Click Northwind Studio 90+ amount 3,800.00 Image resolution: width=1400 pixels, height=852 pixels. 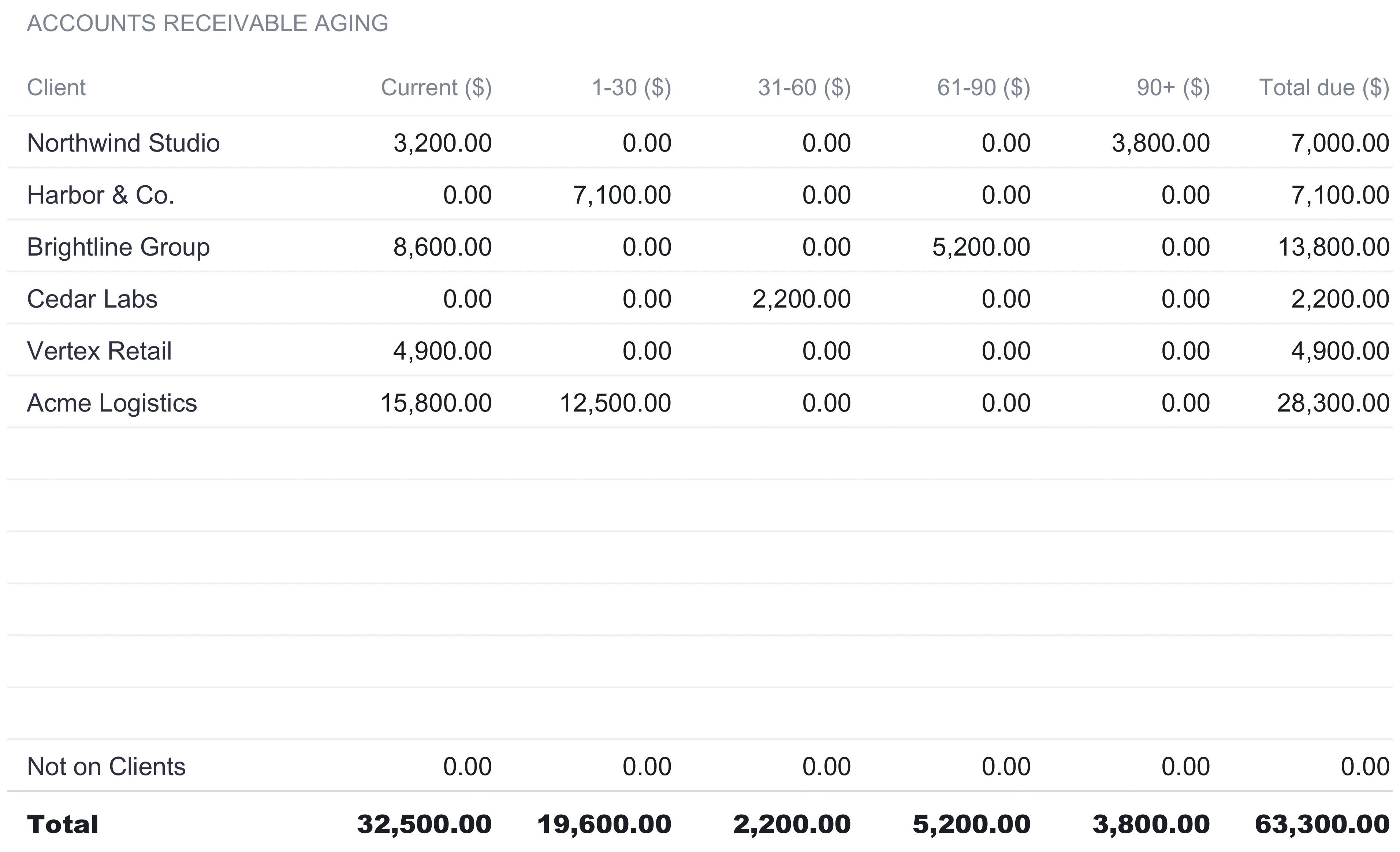[1161, 143]
